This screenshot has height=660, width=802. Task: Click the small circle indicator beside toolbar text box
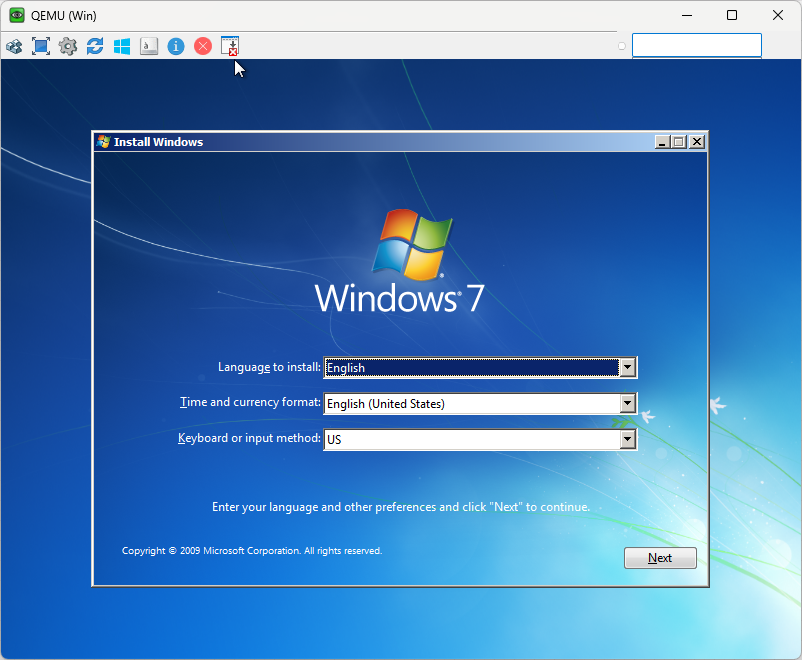[621, 46]
